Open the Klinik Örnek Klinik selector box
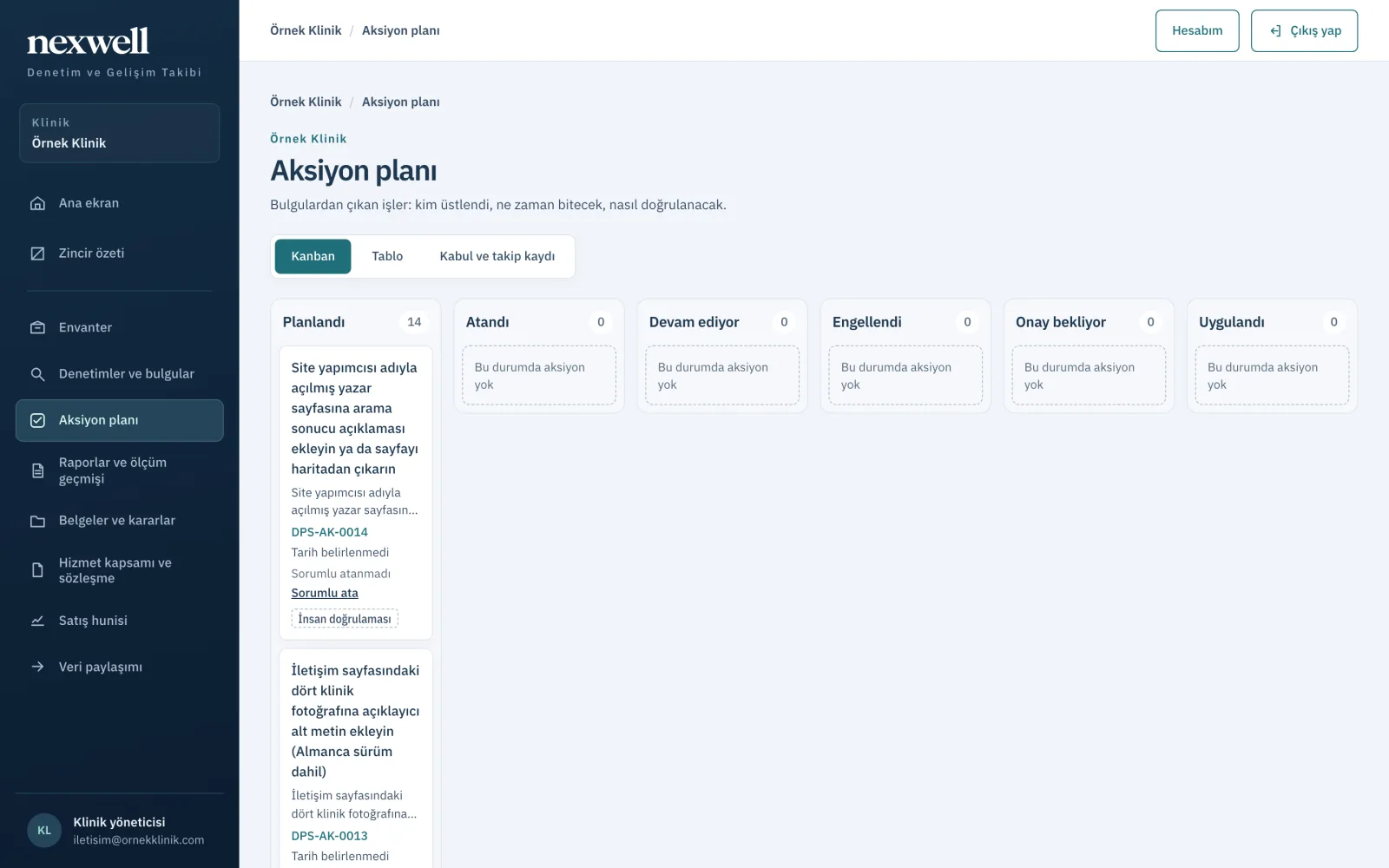 (119, 133)
